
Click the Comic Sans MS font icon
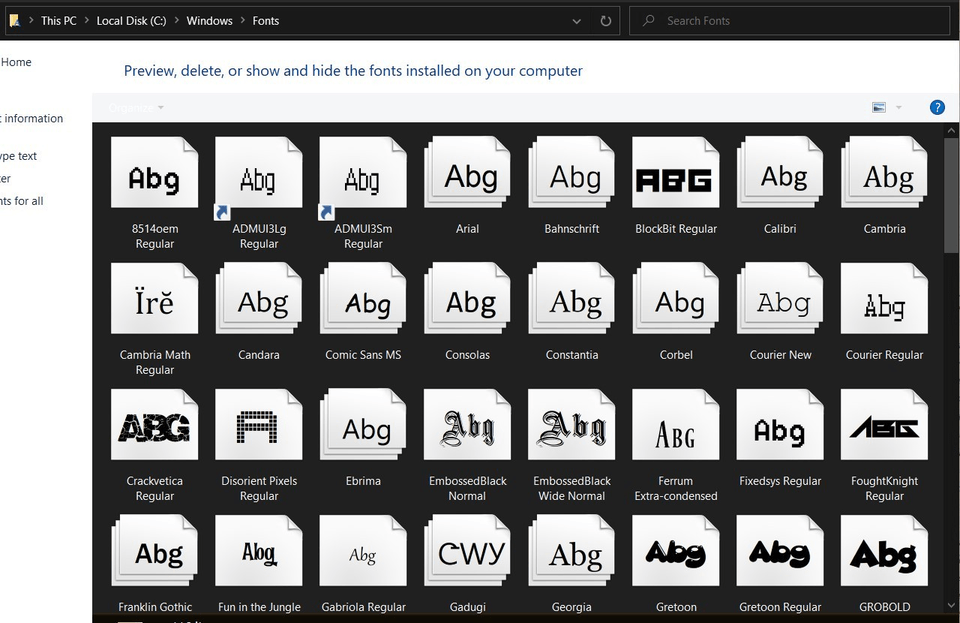(364, 304)
